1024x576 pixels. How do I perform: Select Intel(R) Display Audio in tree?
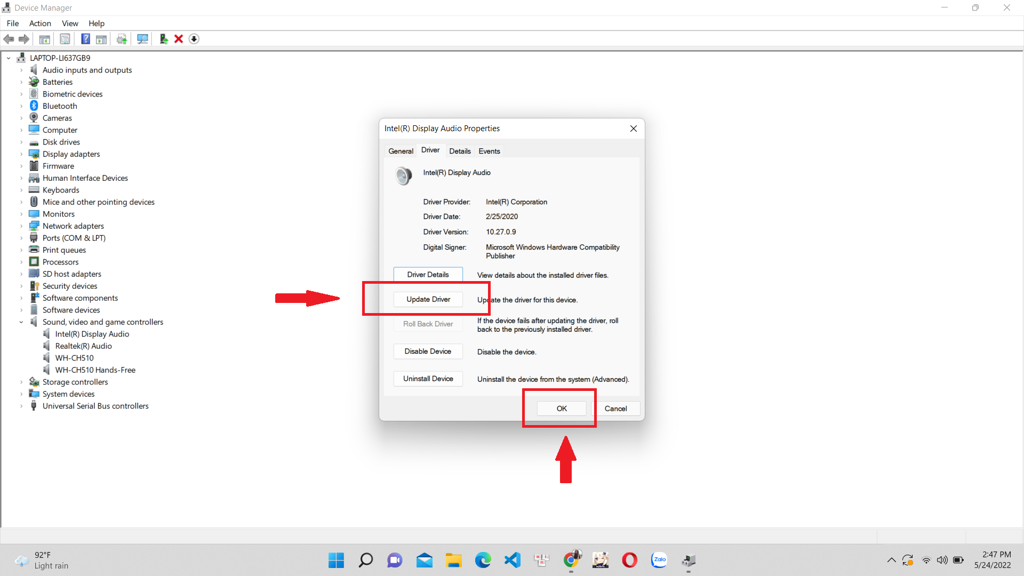[92, 334]
